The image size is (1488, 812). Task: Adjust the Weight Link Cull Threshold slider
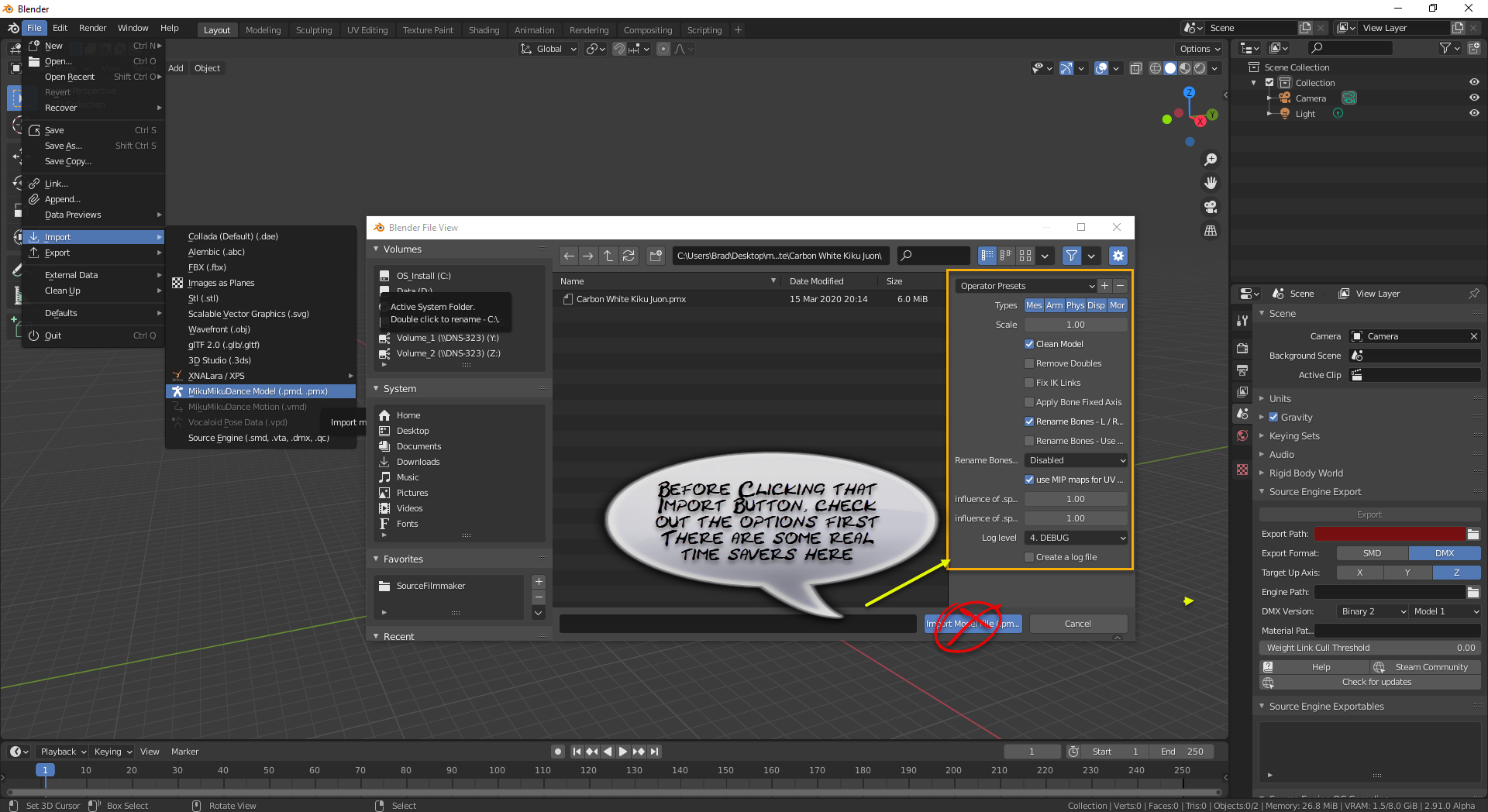click(1370, 648)
